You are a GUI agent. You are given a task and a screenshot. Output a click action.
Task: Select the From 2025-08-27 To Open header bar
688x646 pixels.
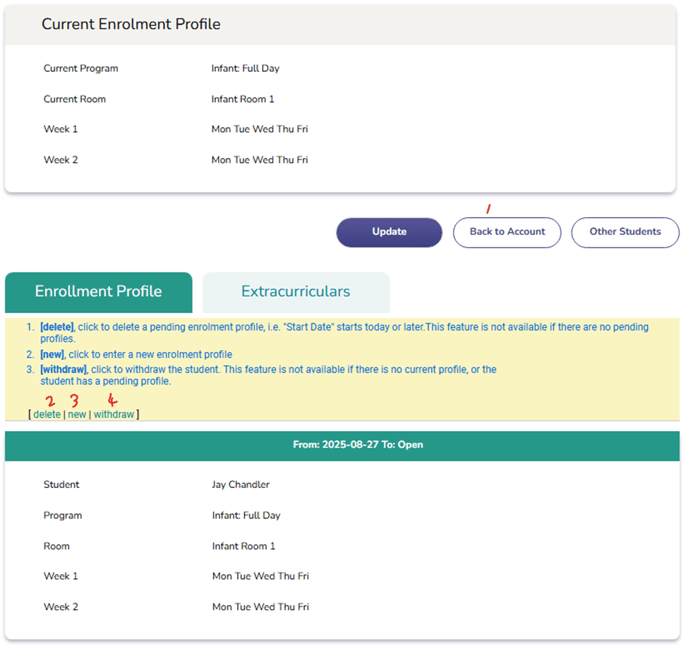click(342, 445)
